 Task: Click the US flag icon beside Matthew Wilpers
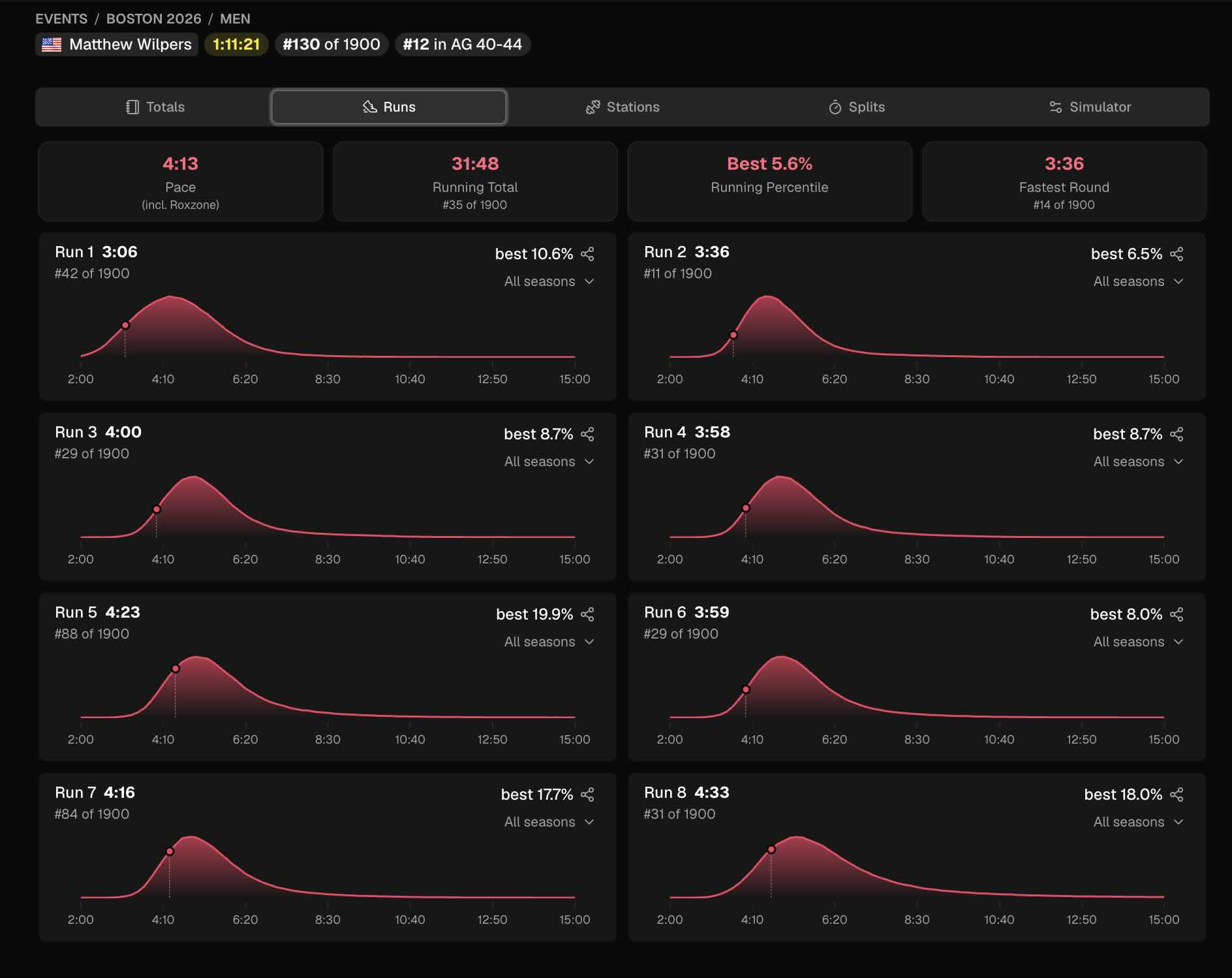(52, 44)
